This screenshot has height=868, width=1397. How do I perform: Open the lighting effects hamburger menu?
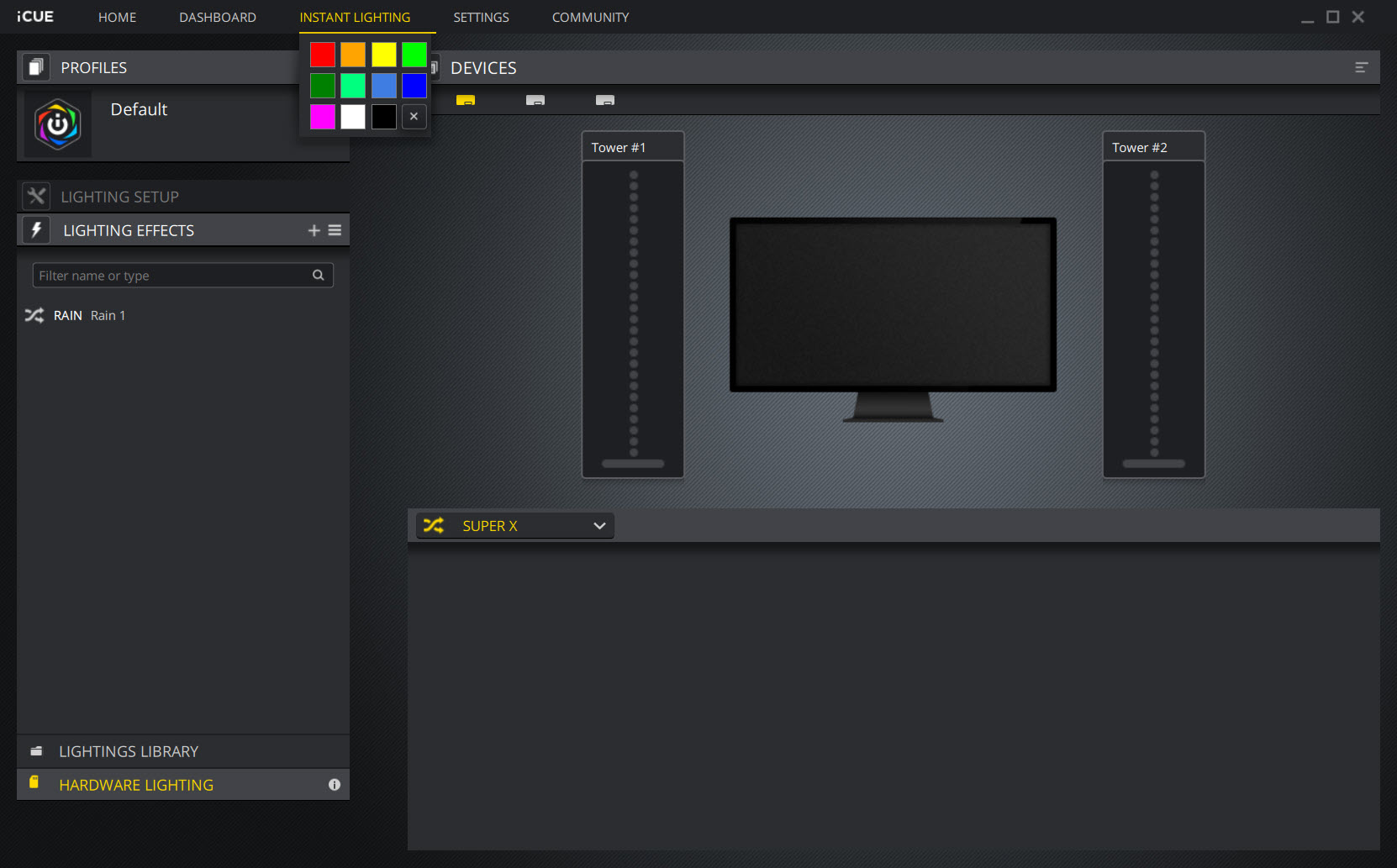tap(335, 230)
